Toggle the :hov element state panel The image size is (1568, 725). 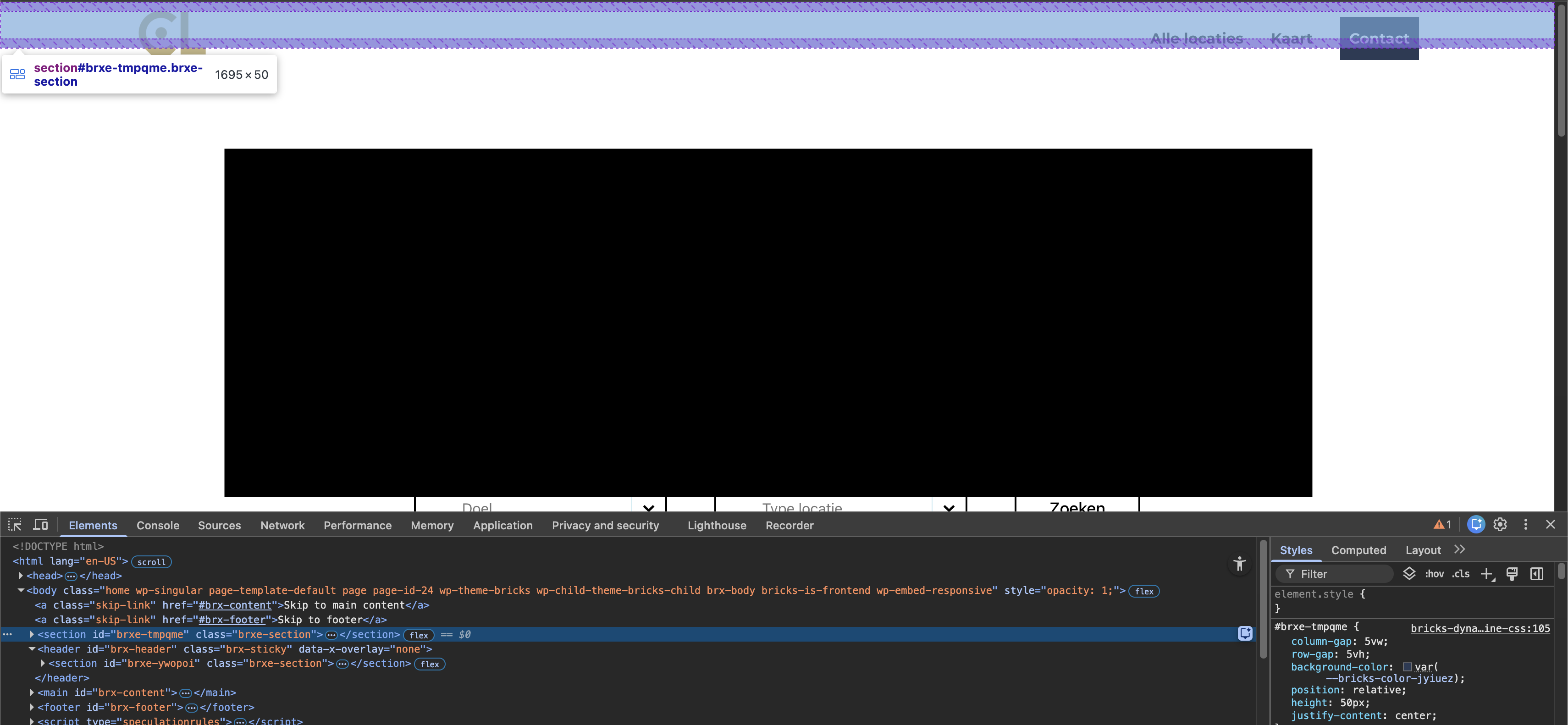click(1434, 574)
